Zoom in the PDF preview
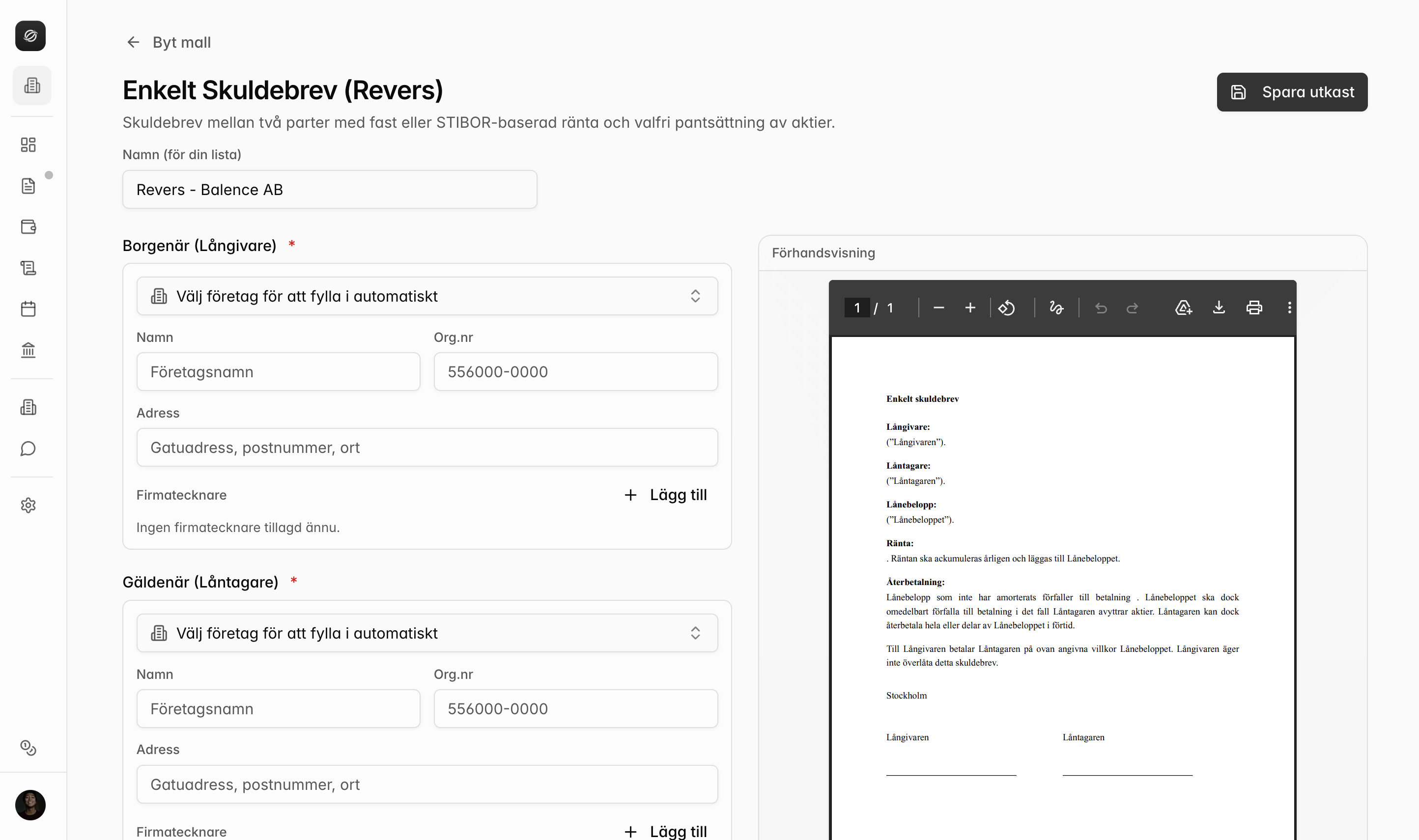Image resolution: width=1419 pixels, height=840 pixels. (x=970, y=308)
